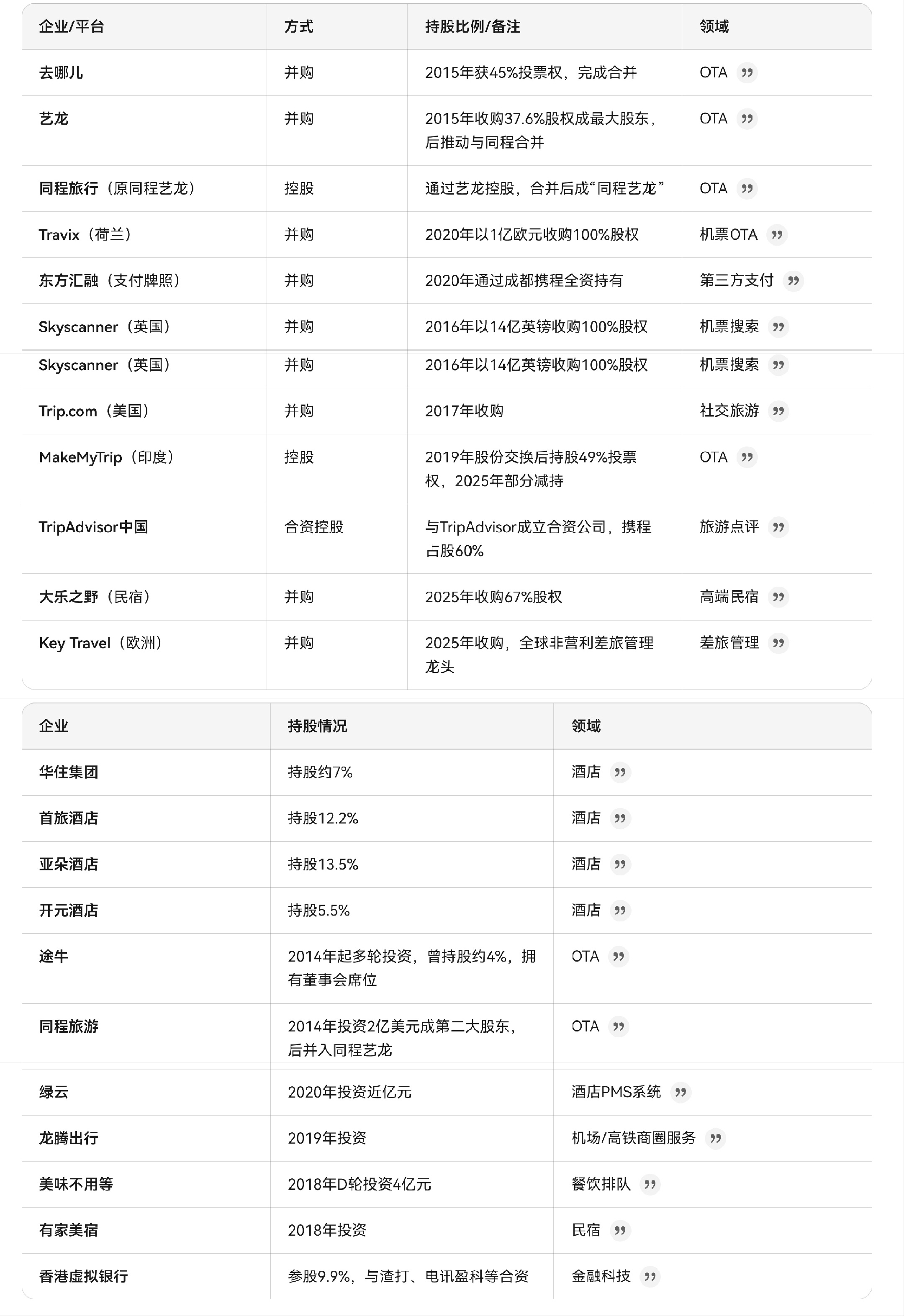Viewport: 904px width, 1316px height.
Task: Open citation icon beside 社交旅游
Action: [x=778, y=411]
